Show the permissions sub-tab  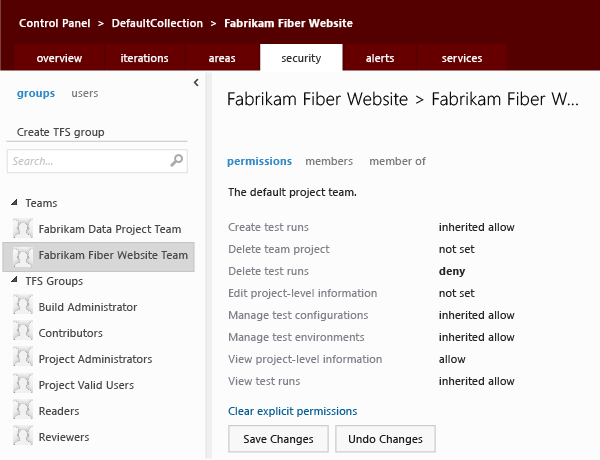pyautogui.click(x=259, y=161)
